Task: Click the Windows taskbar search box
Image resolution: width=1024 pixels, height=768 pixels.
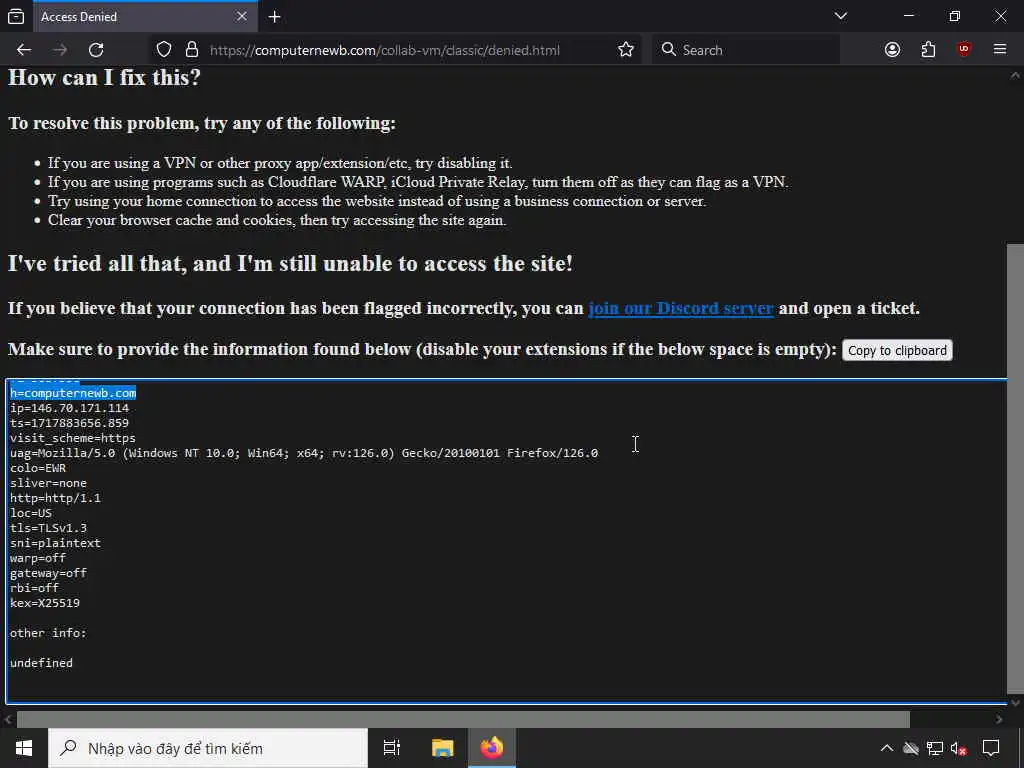Action: tap(208, 748)
